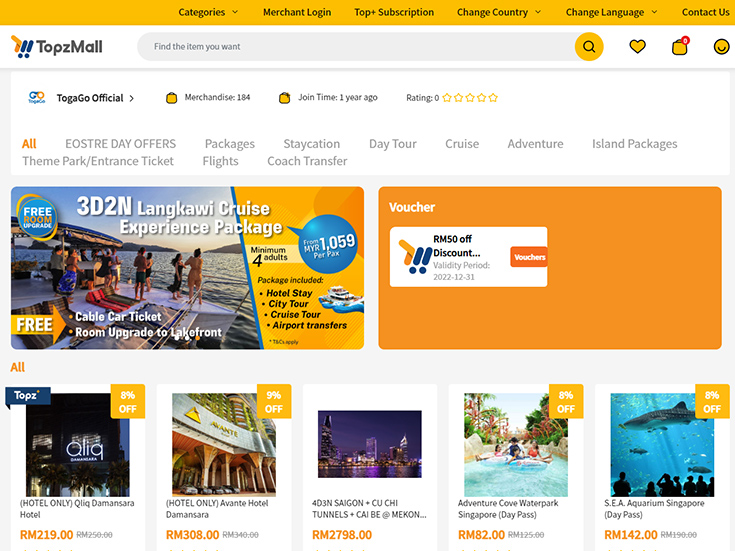Open the wishlist heart icon
Image resolution: width=735 pixels, height=551 pixels.
[x=637, y=46]
